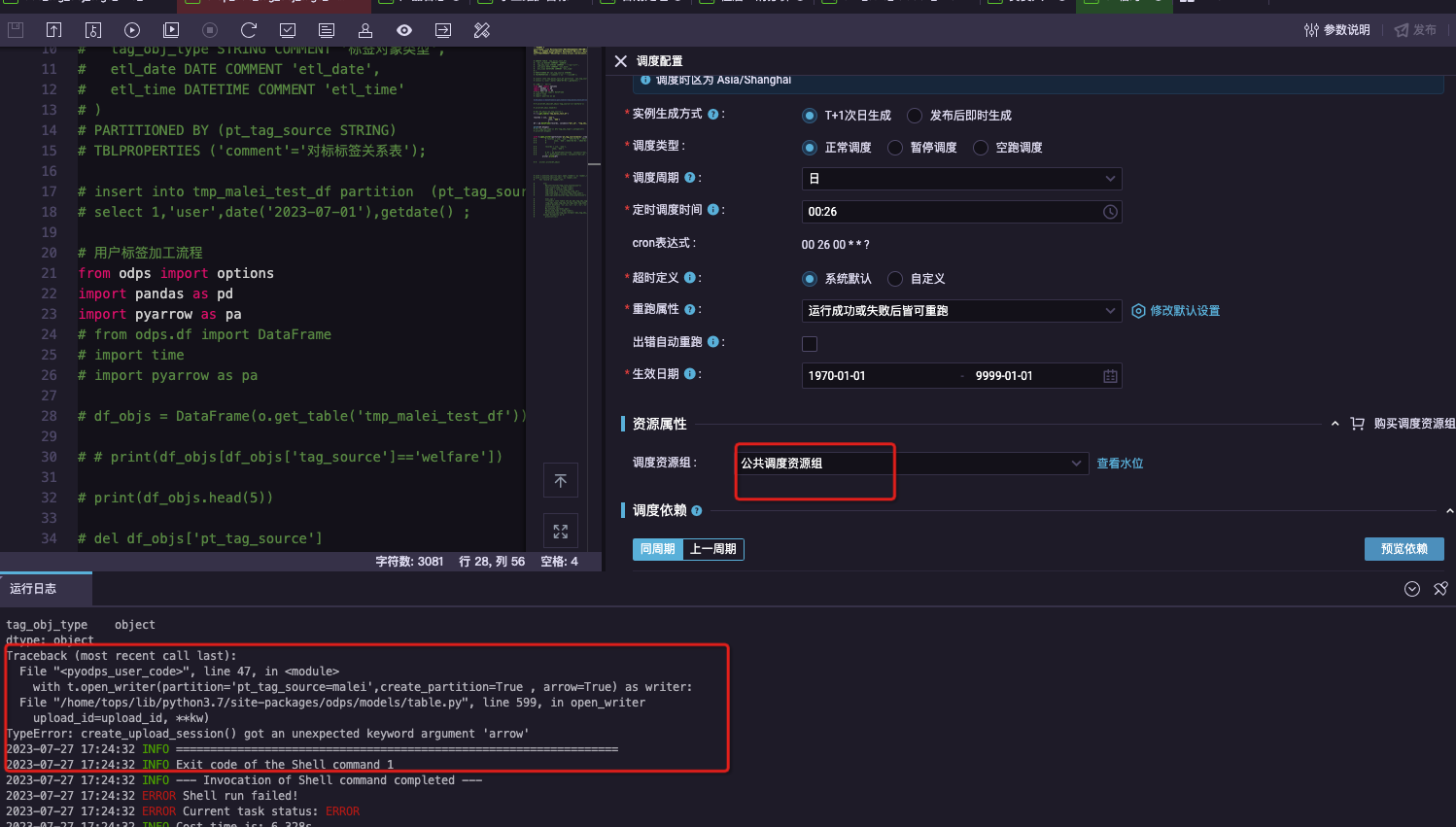This screenshot has width=1456, height=827.
Task: Stop execution with the stop icon
Action: point(210,30)
